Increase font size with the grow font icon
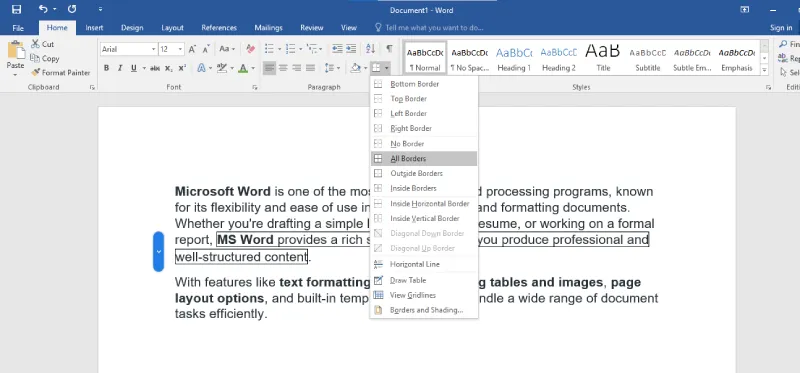This screenshot has height=373, width=800. 192,49
